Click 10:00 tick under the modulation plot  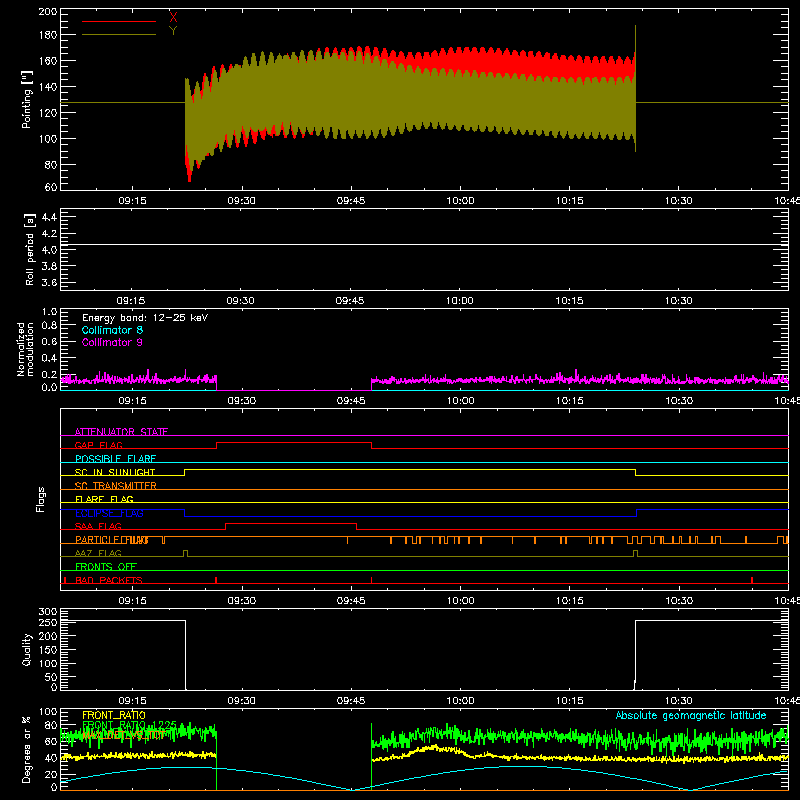point(460,401)
